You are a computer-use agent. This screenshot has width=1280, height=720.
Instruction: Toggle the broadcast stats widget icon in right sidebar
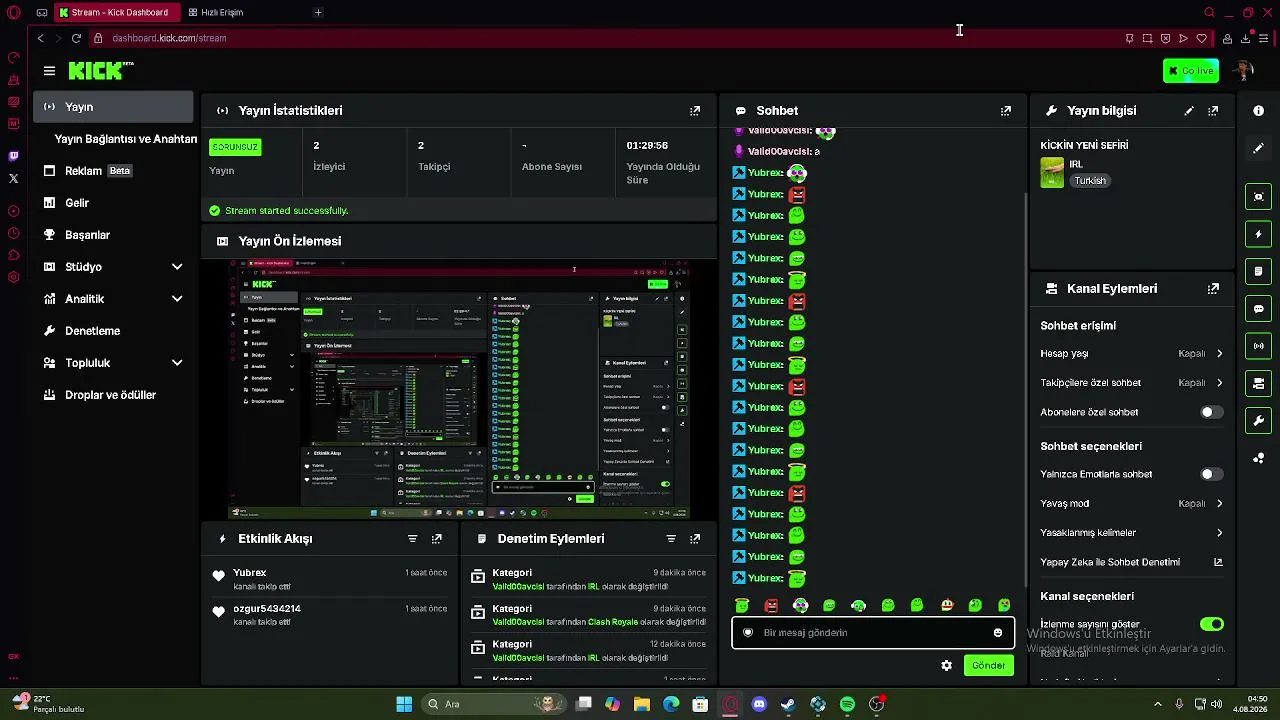1259,346
